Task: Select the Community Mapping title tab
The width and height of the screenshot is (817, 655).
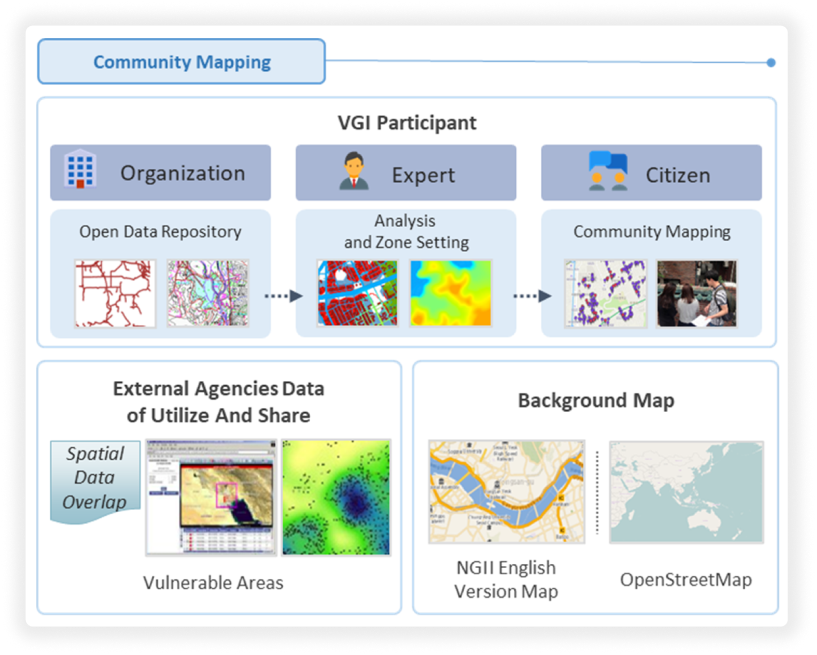Action: (x=181, y=62)
